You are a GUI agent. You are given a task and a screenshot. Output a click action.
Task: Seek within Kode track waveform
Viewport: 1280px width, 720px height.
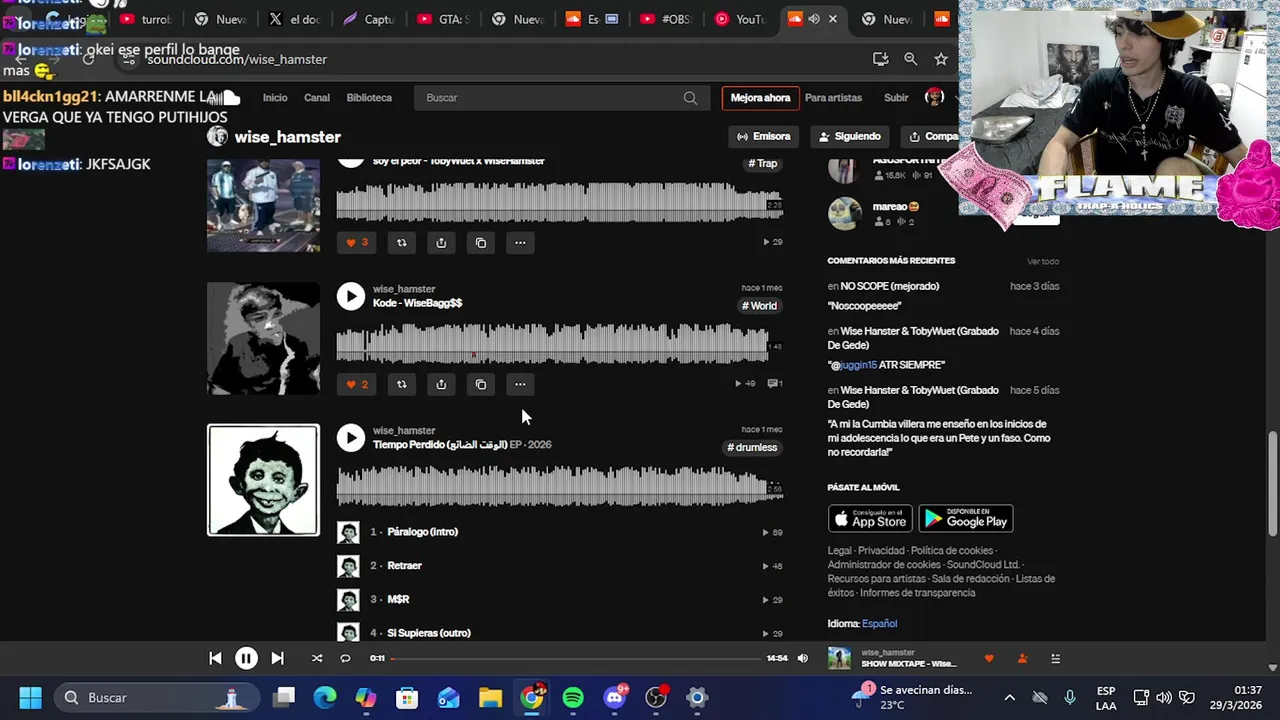pyautogui.click(x=559, y=344)
